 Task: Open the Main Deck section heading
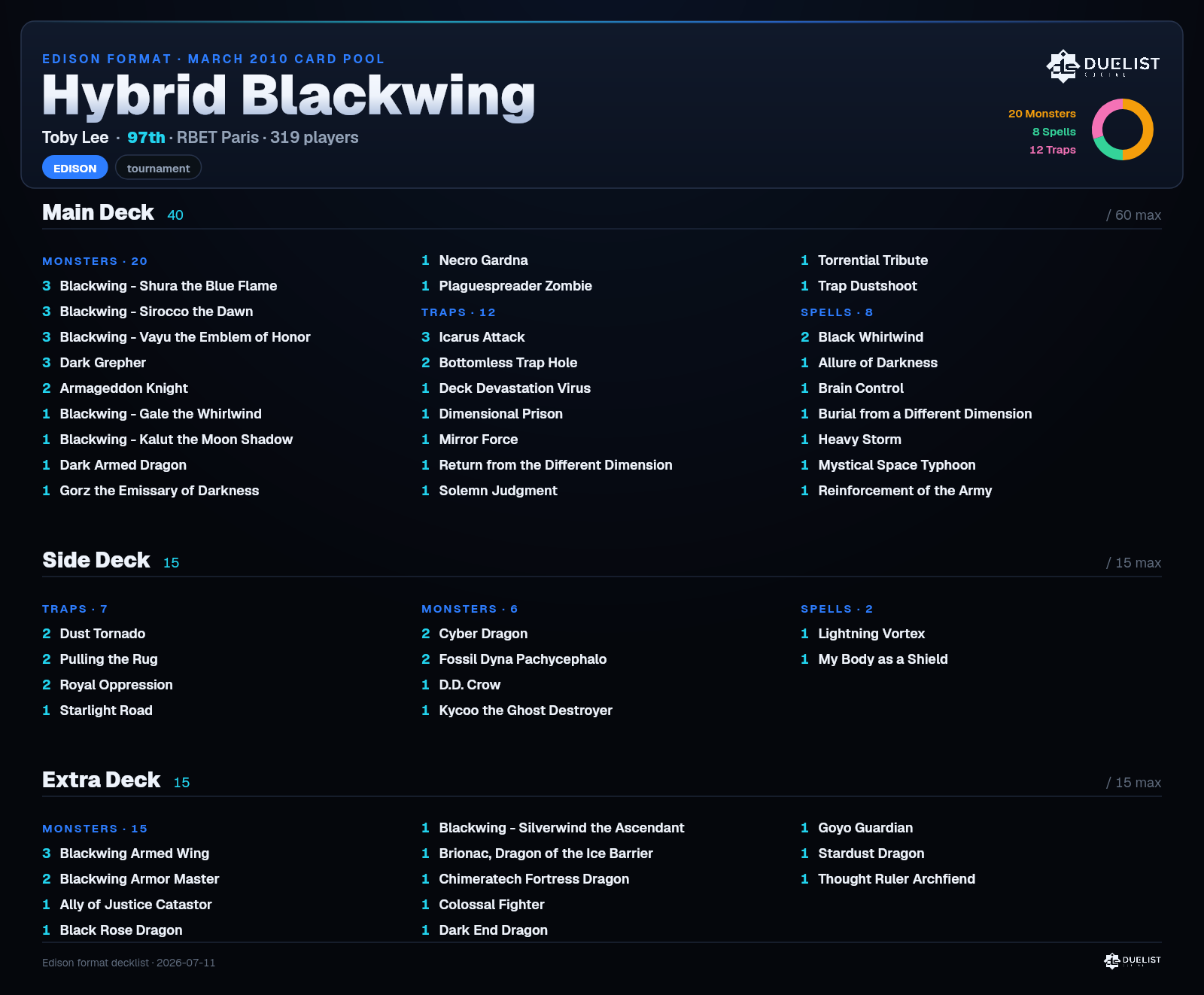[x=98, y=213]
